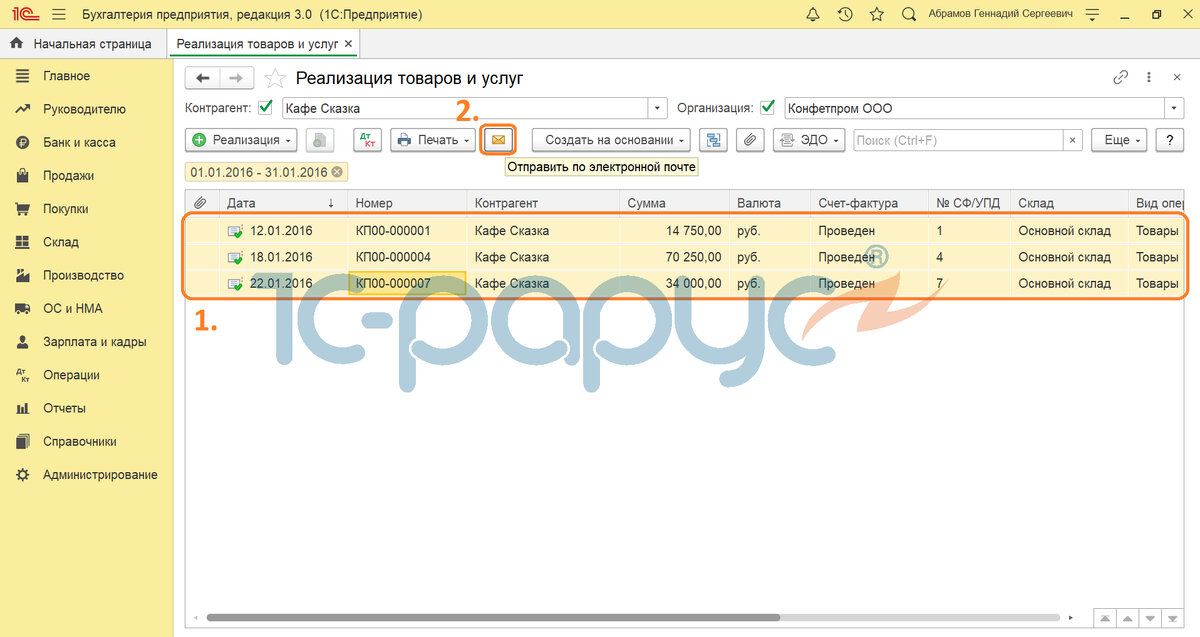Click the Дт/Кт postings icon in toolbar
The image size is (1200, 637).
(367, 140)
